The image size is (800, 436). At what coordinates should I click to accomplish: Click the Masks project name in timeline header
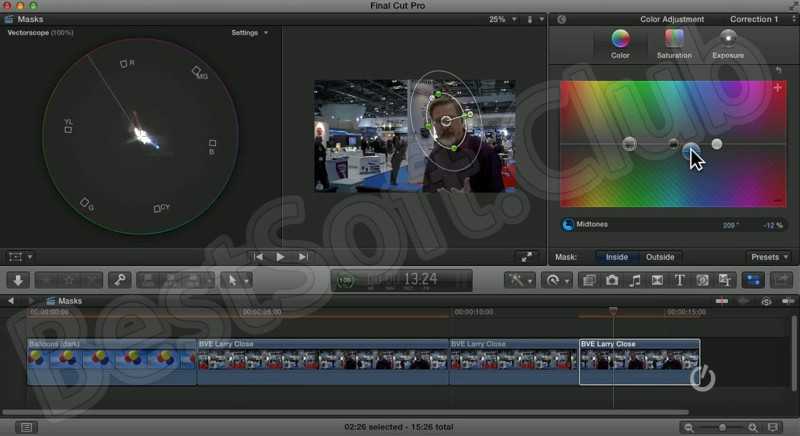point(70,301)
